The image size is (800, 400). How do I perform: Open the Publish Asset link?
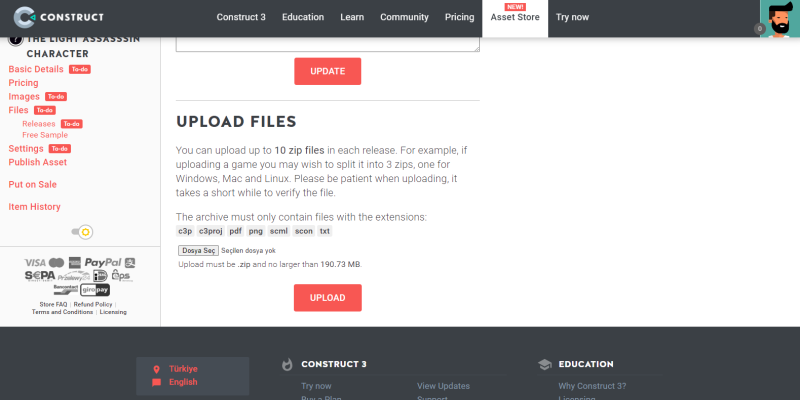[x=38, y=162]
